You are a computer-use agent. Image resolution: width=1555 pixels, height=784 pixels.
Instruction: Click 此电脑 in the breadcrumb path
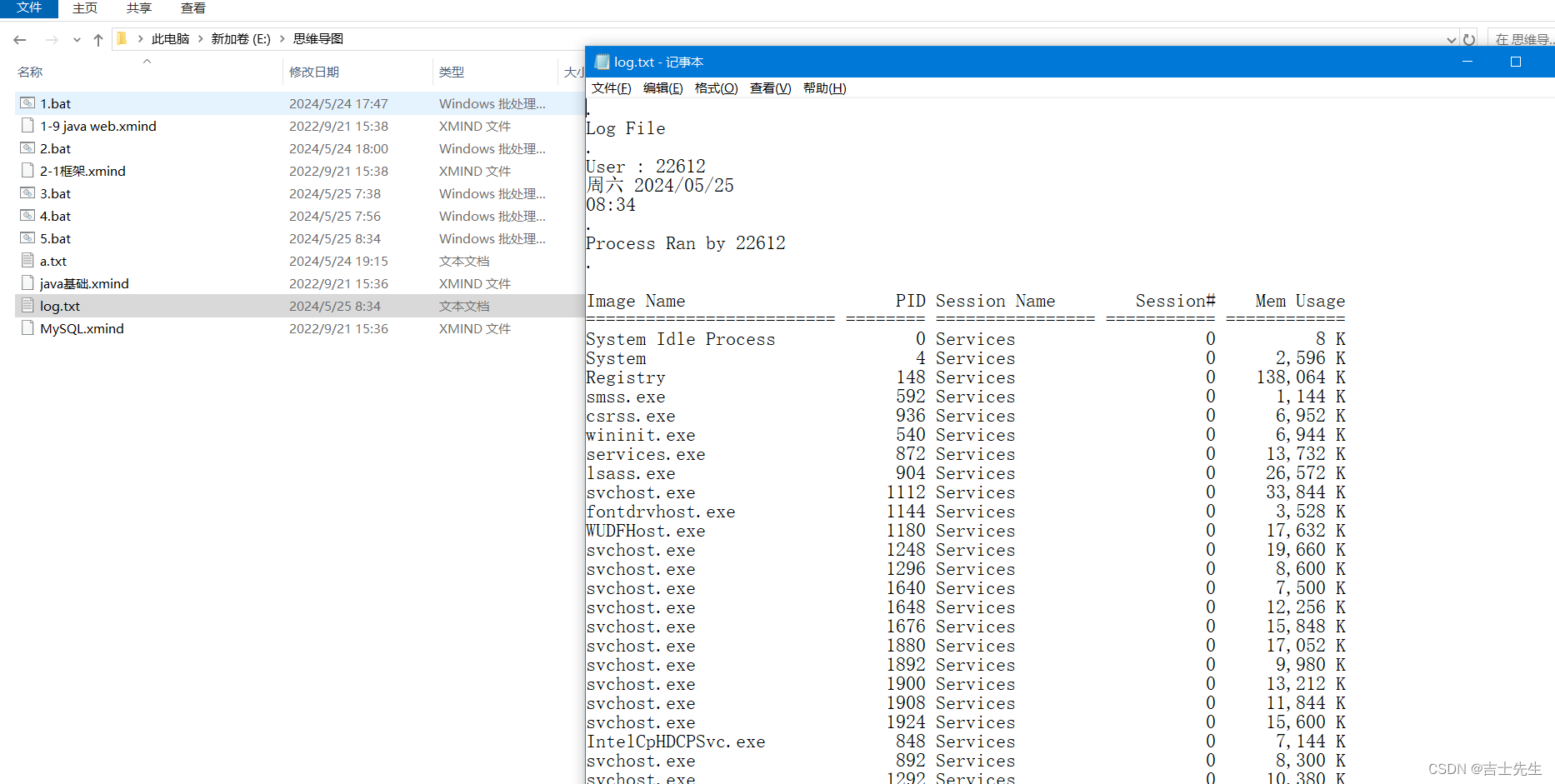pyautogui.click(x=171, y=39)
